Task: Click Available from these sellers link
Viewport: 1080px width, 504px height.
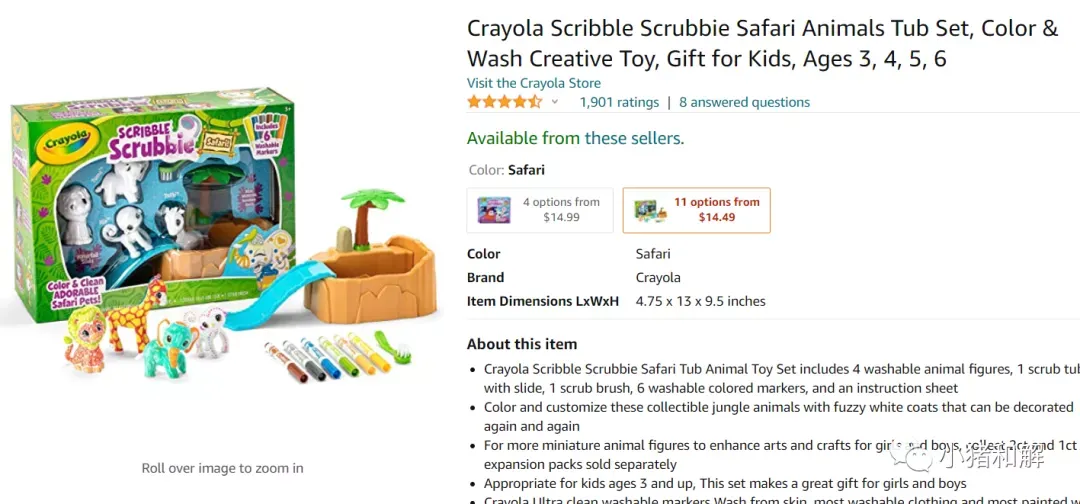Action: (576, 138)
